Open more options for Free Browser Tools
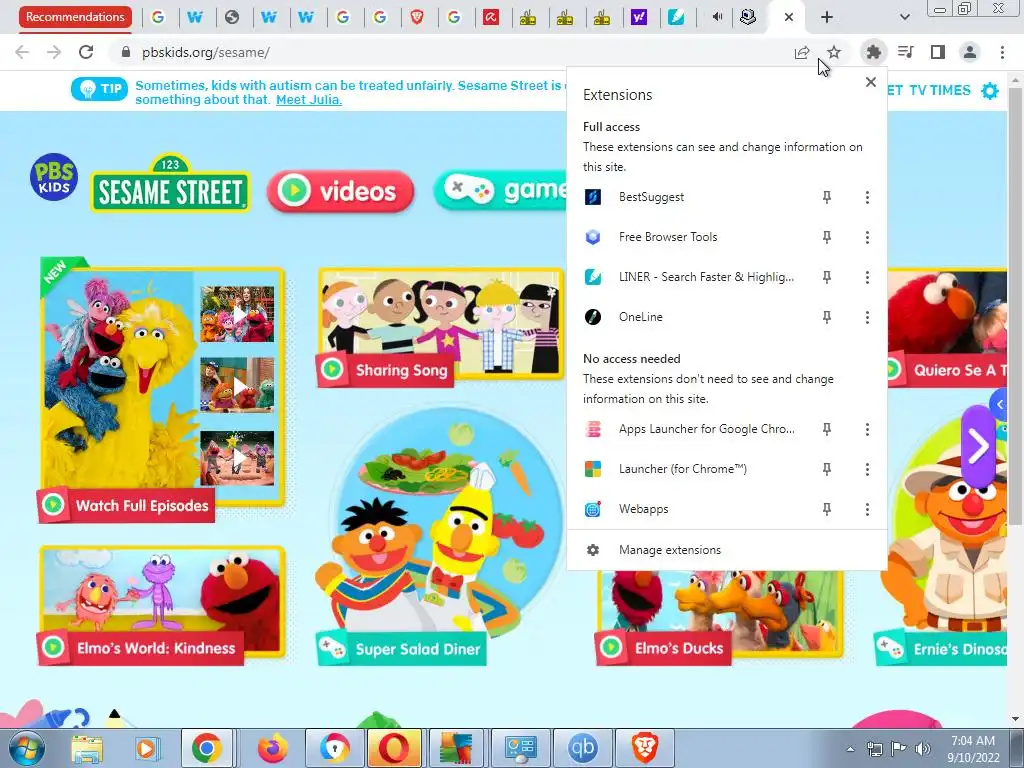The image size is (1024, 768). point(867,237)
